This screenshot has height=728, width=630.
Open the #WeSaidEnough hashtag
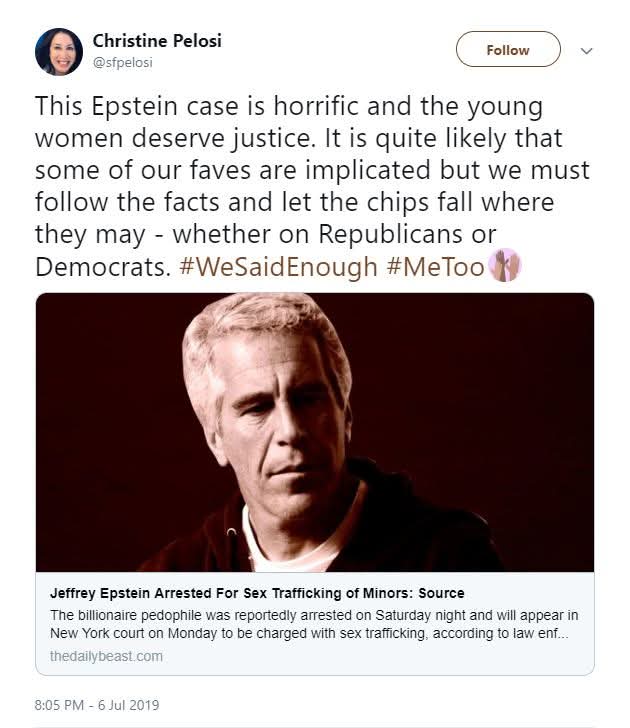[279, 267]
